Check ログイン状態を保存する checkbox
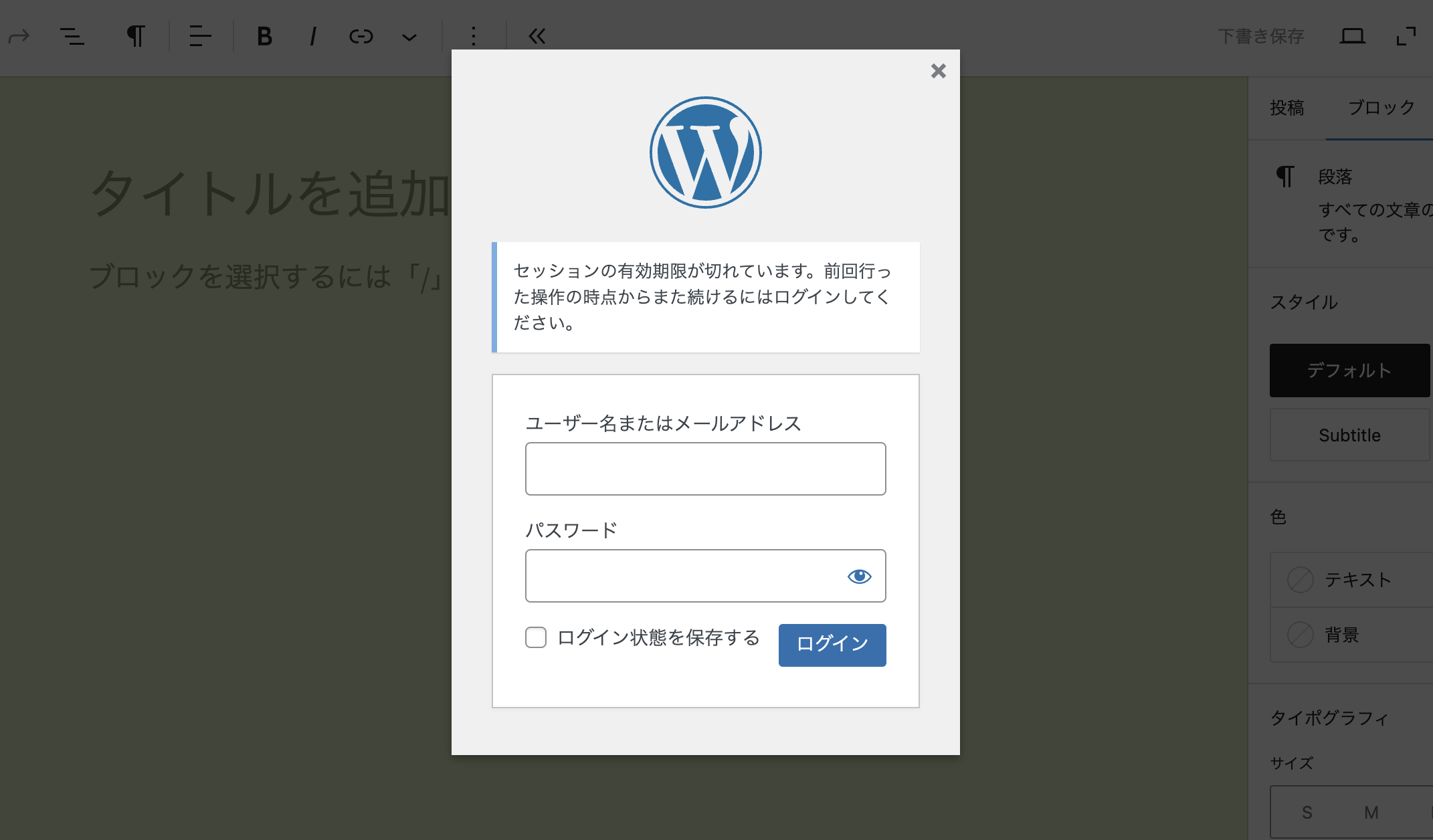 pos(536,637)
